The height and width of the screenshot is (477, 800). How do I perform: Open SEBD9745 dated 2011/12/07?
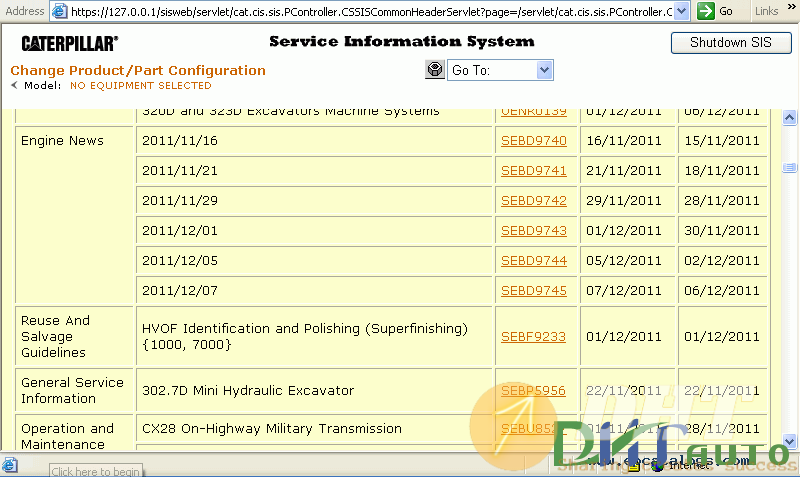click(533, 291)
